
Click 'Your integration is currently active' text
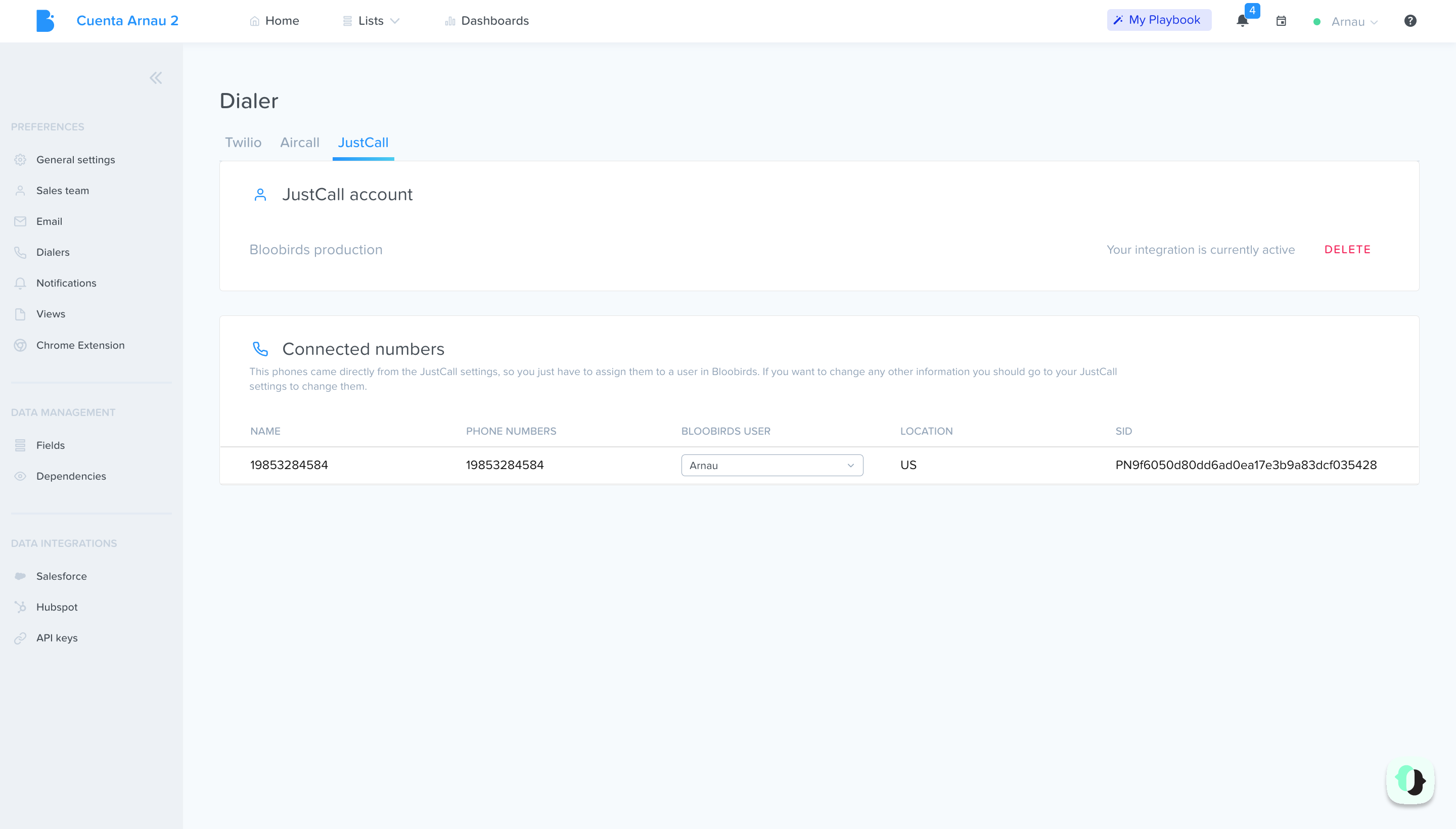click(x=1200, y=249)
